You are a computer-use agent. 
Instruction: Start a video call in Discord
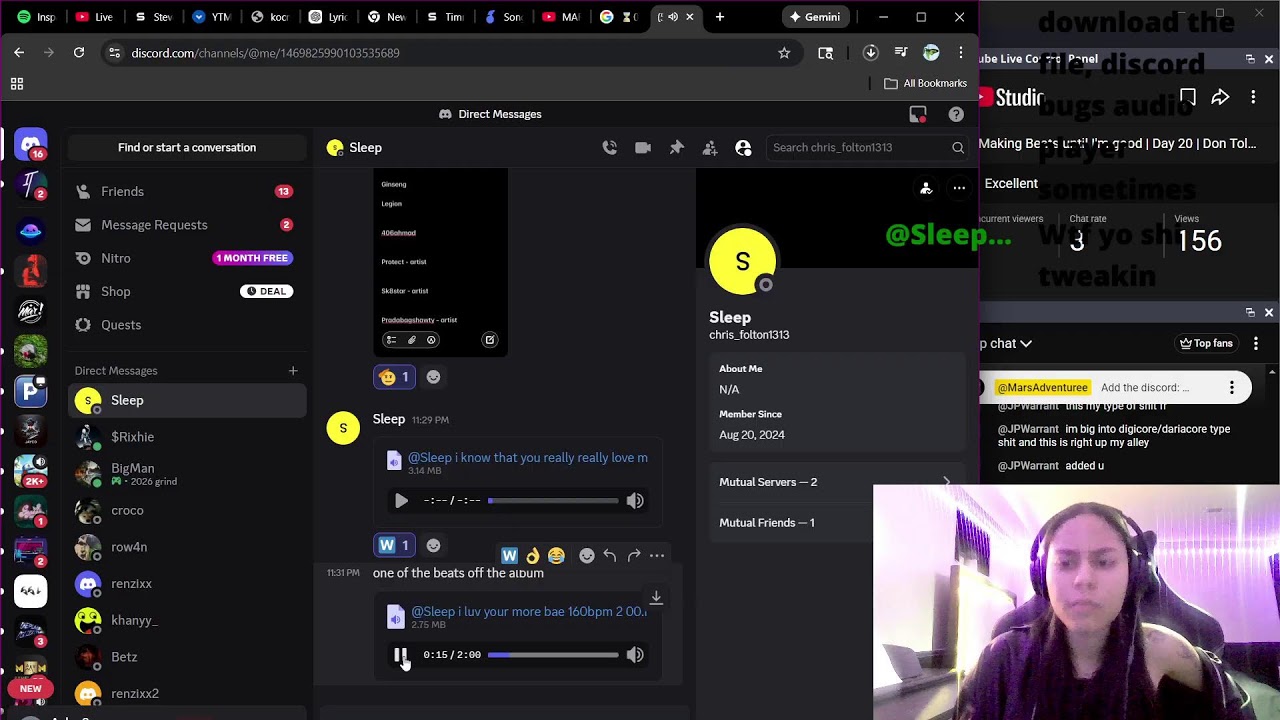click(x=643, y=147)
